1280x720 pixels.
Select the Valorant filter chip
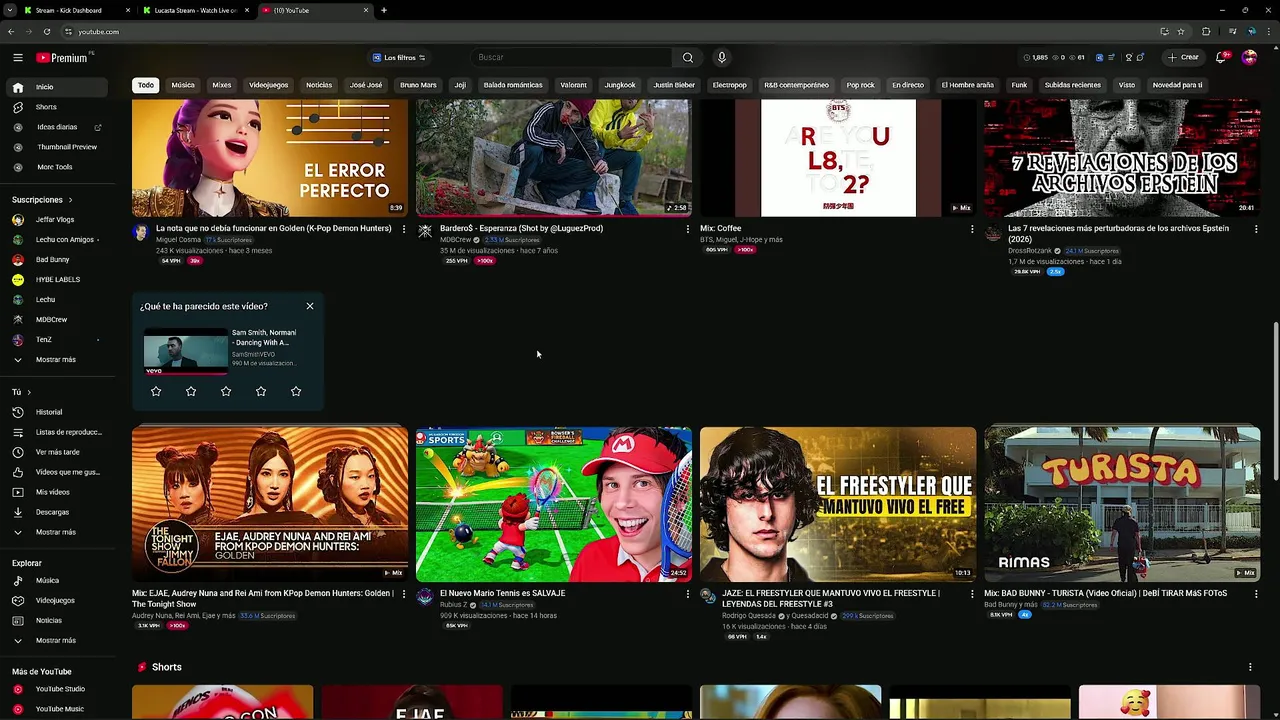573,85
